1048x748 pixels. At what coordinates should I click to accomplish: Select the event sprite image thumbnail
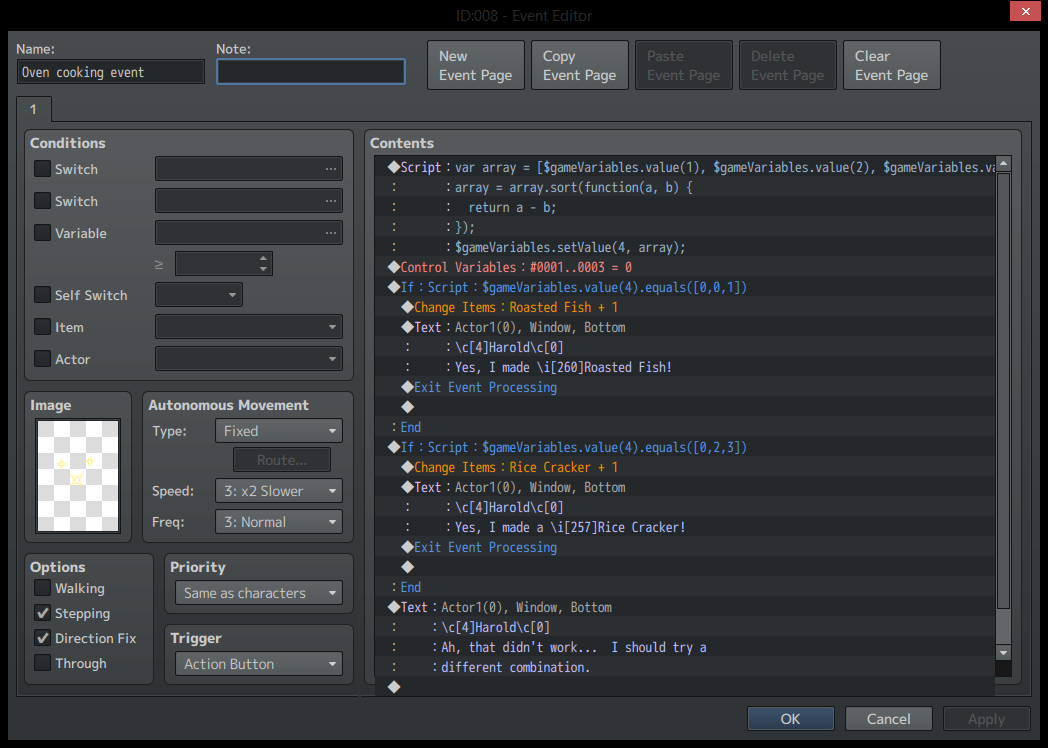click(78, 476)
